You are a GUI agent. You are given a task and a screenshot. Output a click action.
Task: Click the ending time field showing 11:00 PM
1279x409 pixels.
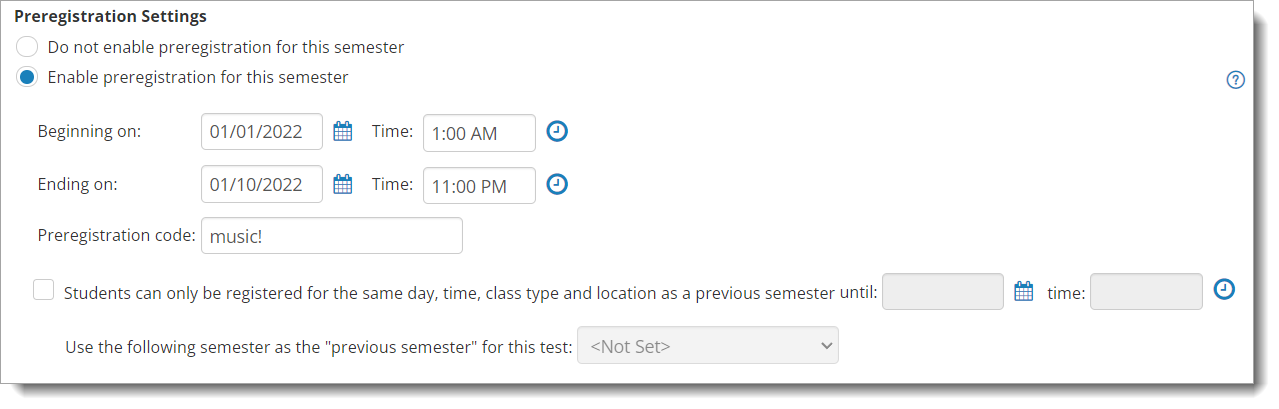(479, 185)
